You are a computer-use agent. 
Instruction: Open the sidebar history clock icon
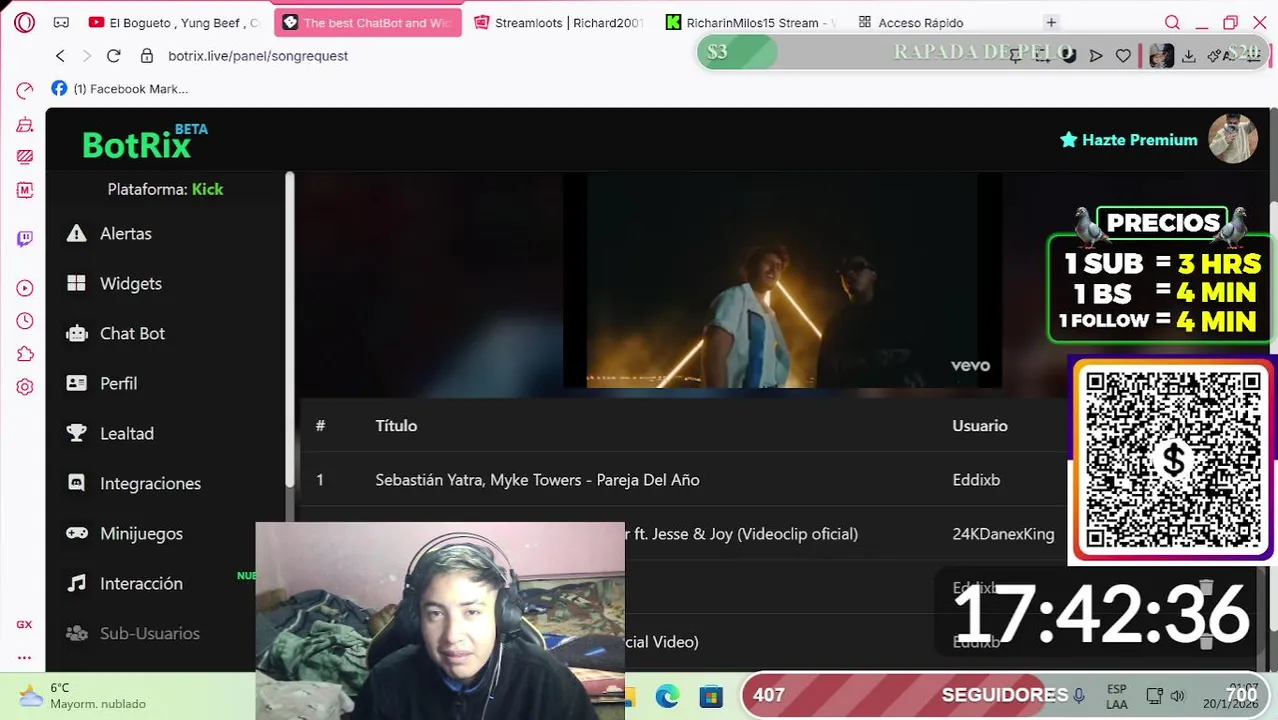click(x=25, y=321)
